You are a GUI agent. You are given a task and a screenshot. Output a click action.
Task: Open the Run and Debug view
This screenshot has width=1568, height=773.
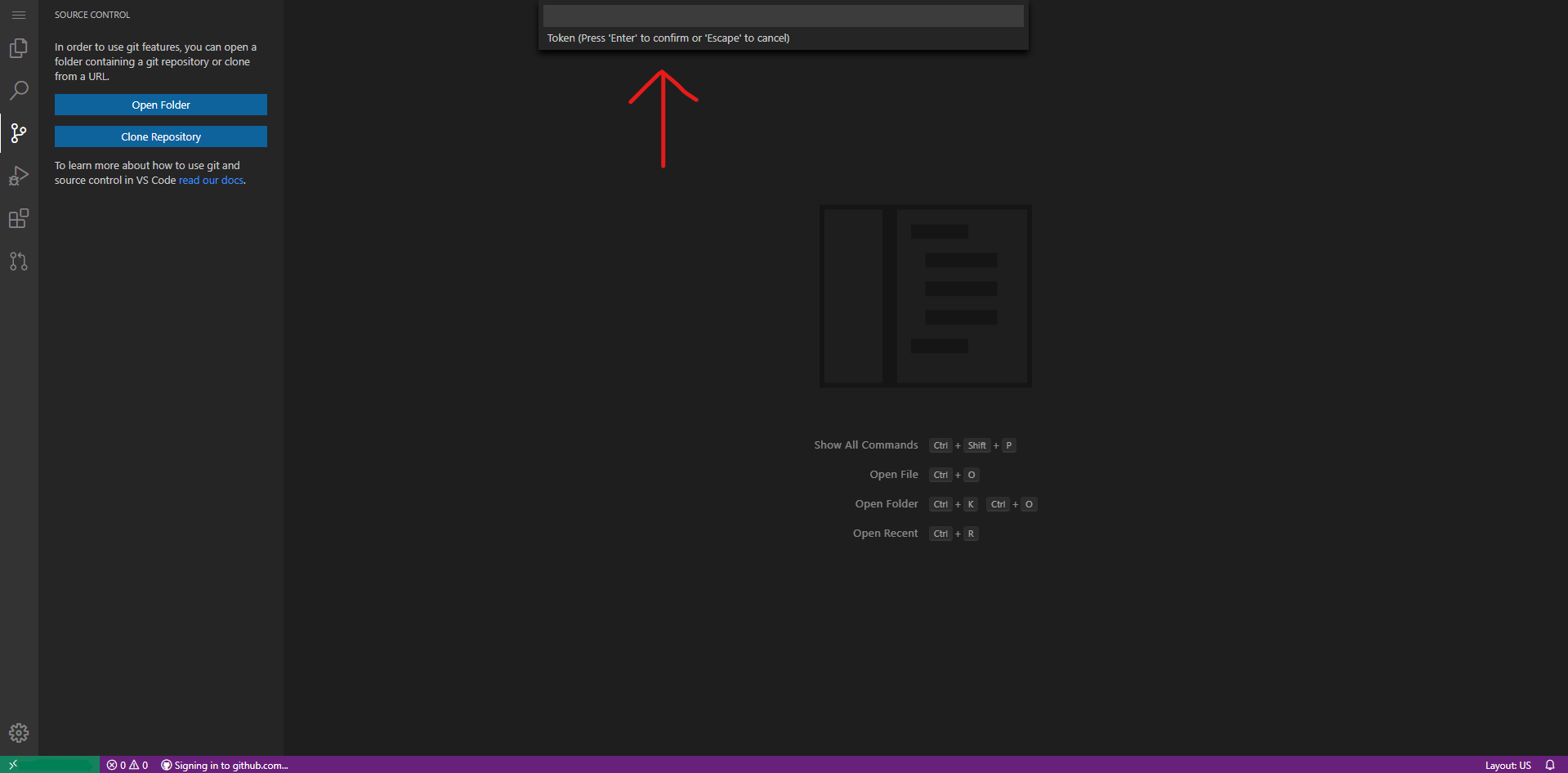point(19,176)
